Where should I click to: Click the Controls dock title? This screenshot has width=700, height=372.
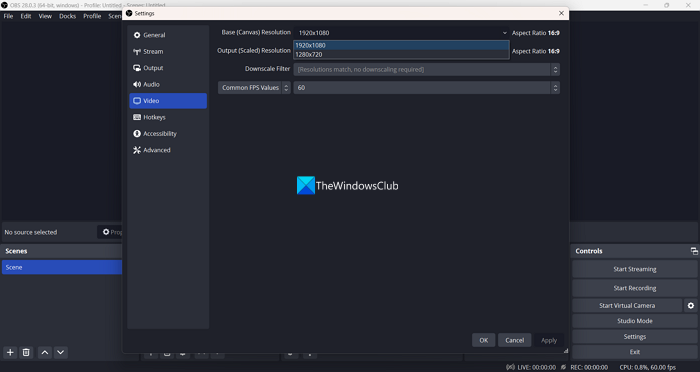588,251
